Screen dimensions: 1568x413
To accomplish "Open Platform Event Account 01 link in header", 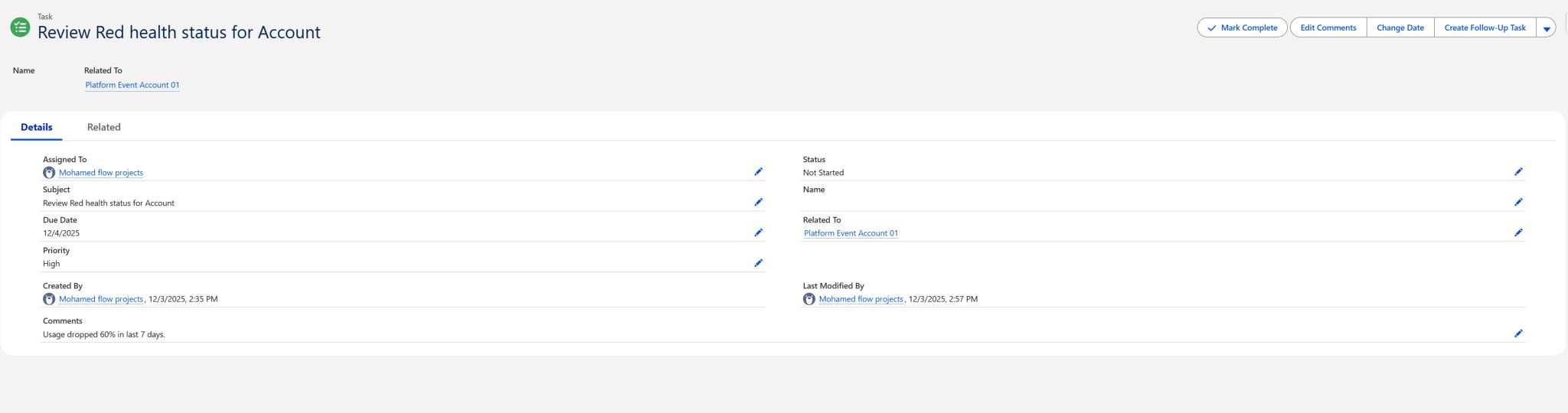I will 132,85.
